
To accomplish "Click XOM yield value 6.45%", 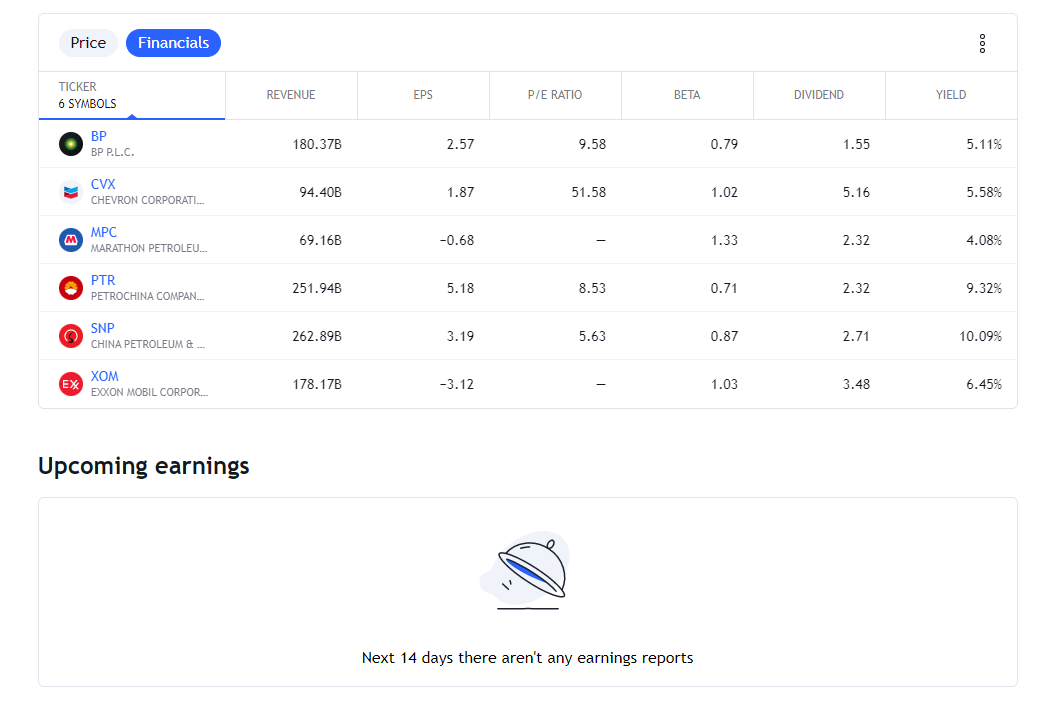I will pyautogui.click(x=984, y=384).
